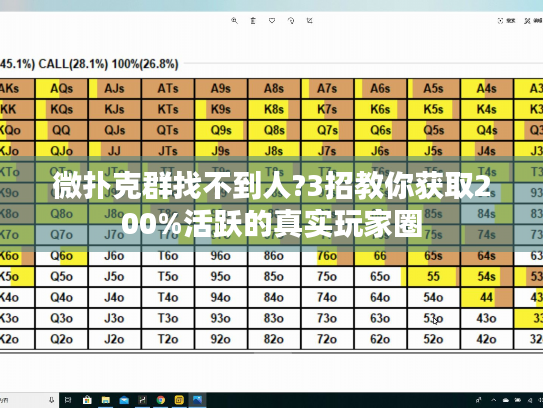Select the K8s cell
Screen dimensions: 543x408
[274, 109]
